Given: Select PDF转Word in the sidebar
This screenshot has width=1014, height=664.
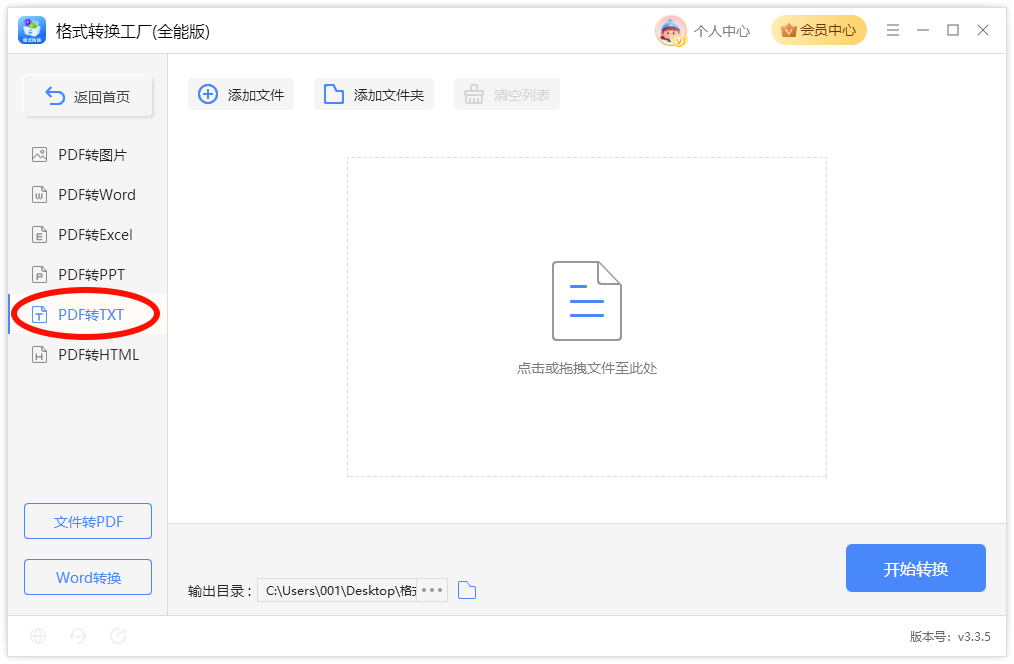Looking at the screenshot, I should pos(87,195).
